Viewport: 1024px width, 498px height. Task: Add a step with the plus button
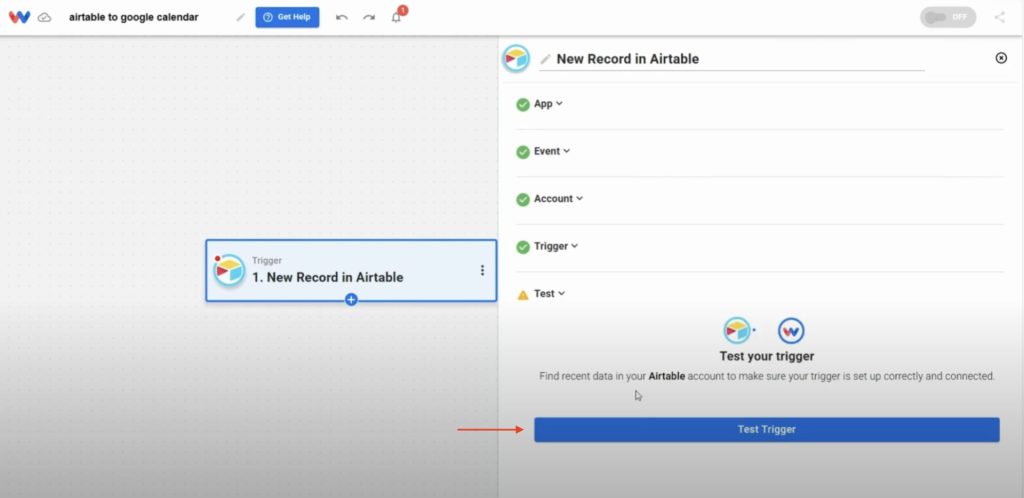pos(351,300)
